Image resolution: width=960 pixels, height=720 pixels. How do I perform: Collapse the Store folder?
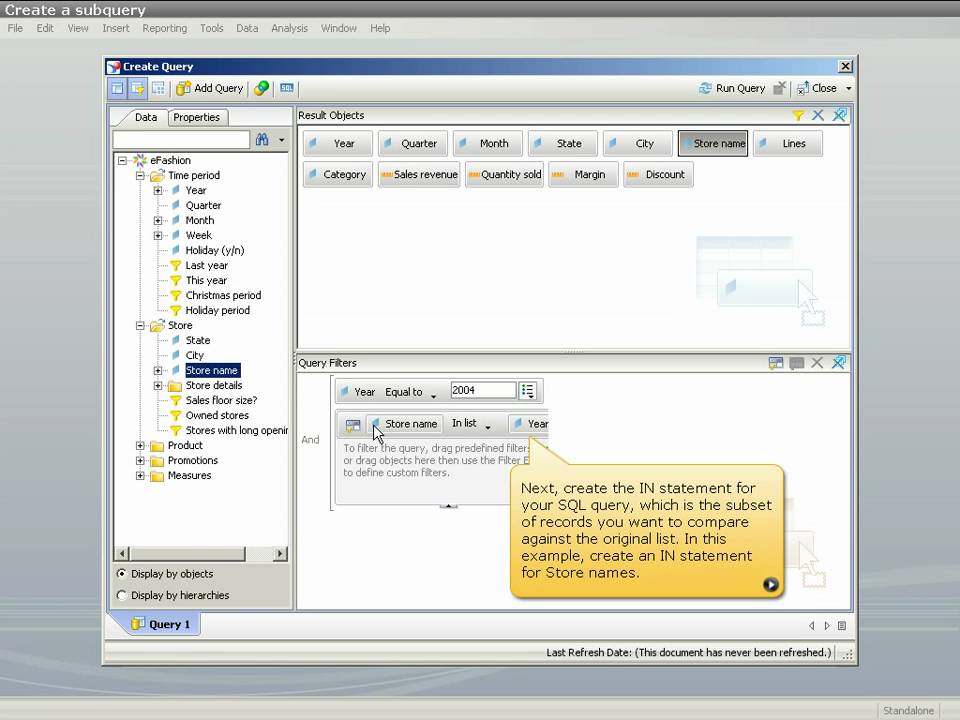[140, 325]
